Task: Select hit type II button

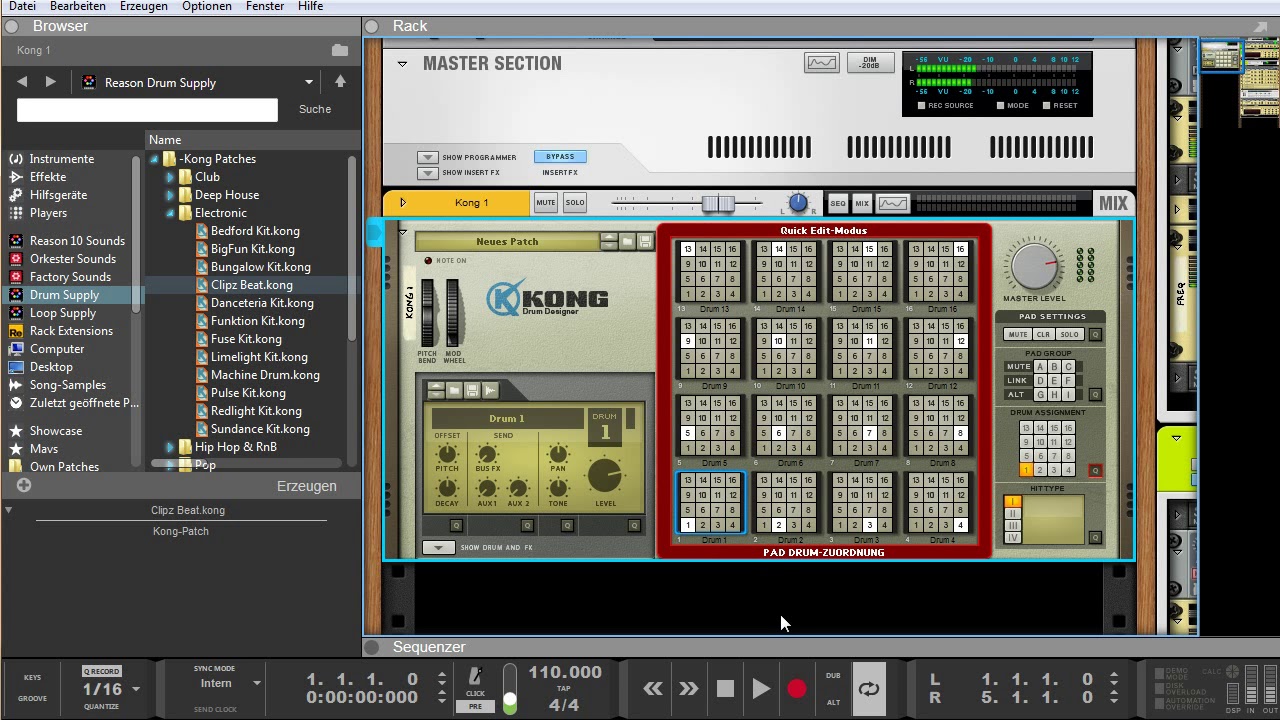Action: coord(1012,513)
